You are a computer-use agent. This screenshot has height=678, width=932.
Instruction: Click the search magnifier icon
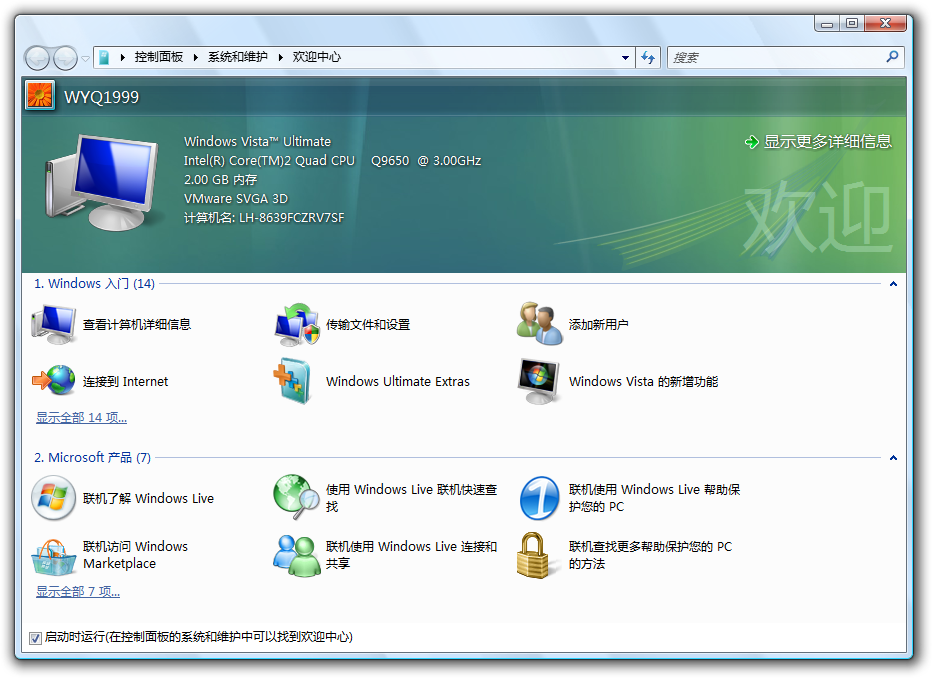(892, 57)
